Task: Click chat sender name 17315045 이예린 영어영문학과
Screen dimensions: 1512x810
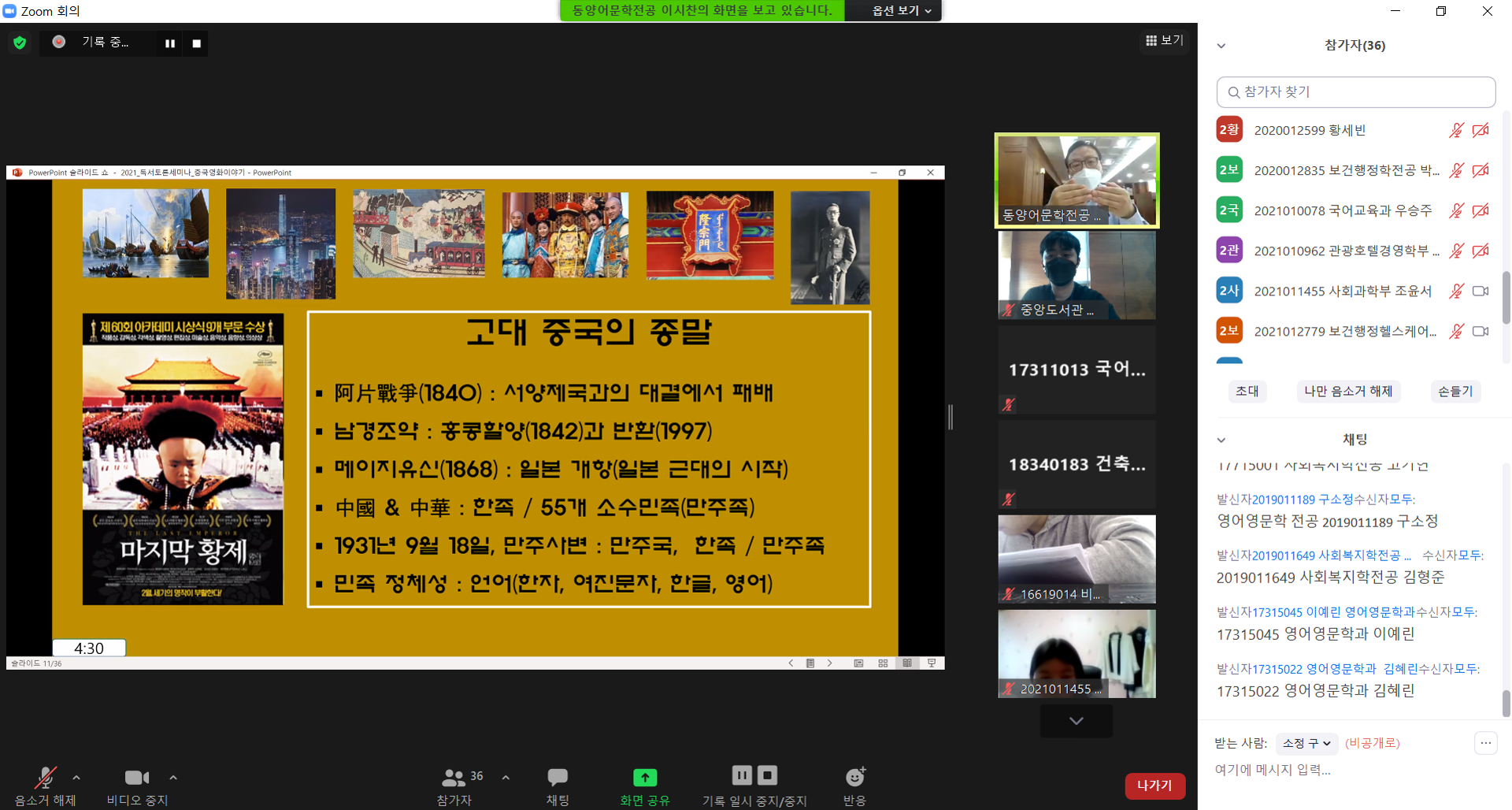Action: [1333, 612]
